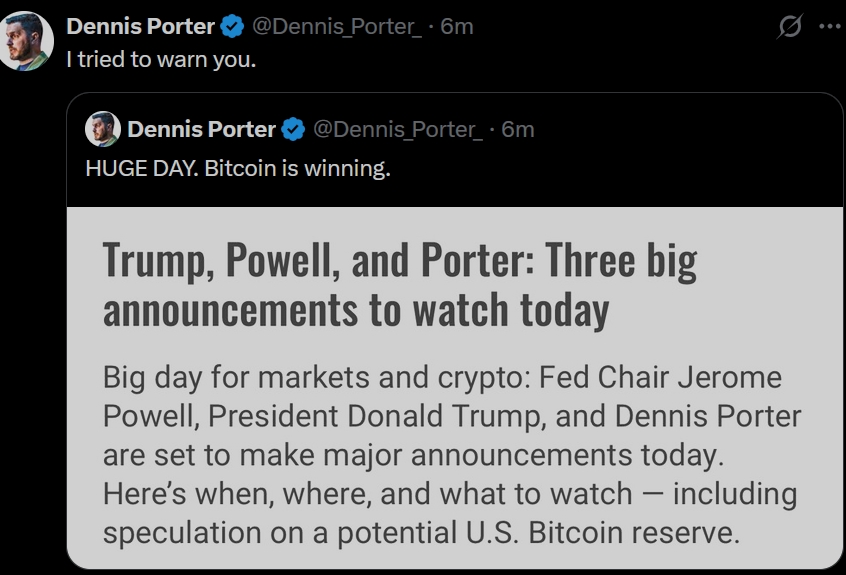Screen dimensions: 846x575
Task: Click the verified badge in the quoted tweet
Action: click(x=293, y=129)
